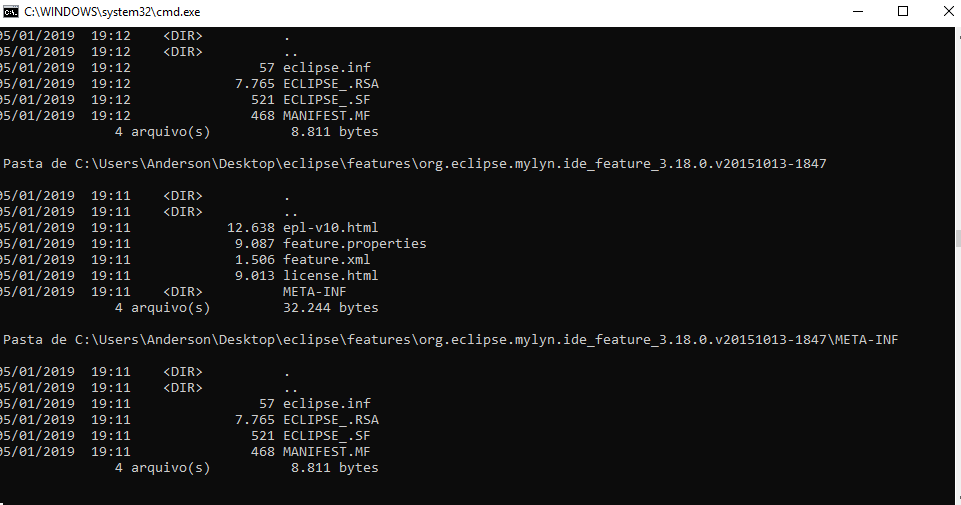This screenshot has width=961, height=505.
Task: Click the C:\WINDOWS\system32\cmd.exe title text
Action: click(112, 12)
